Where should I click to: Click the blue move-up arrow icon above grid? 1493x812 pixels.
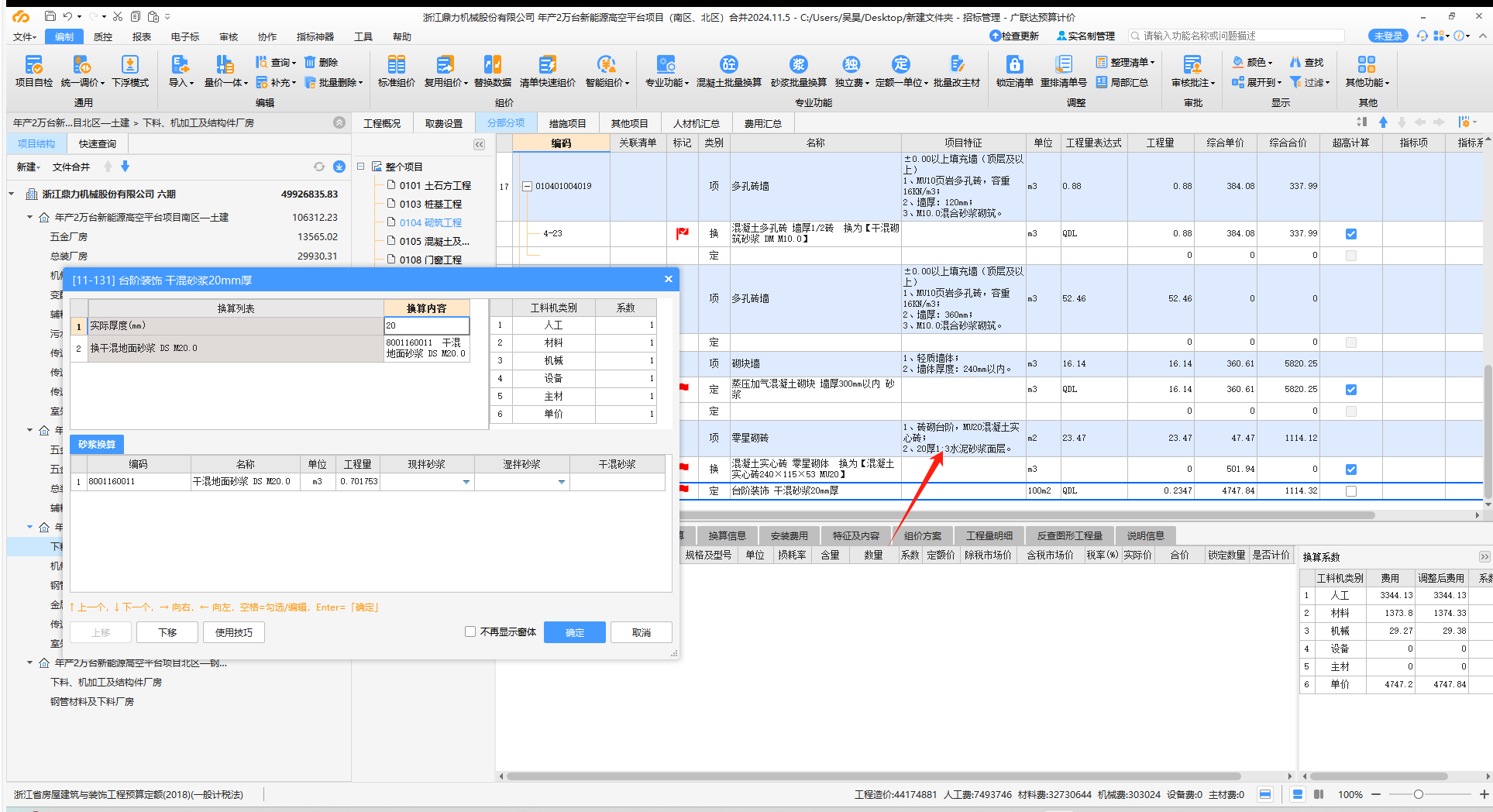pyautogui.click(x=1383, y=122)
